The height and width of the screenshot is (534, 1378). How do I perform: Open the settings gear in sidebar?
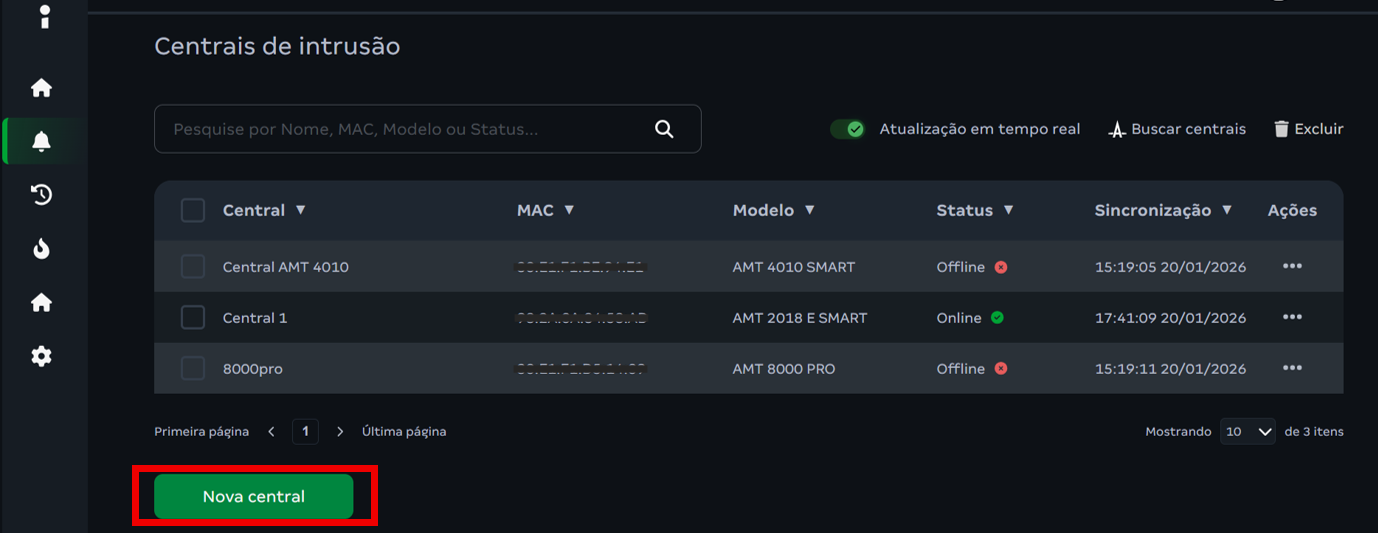point(41,356)
